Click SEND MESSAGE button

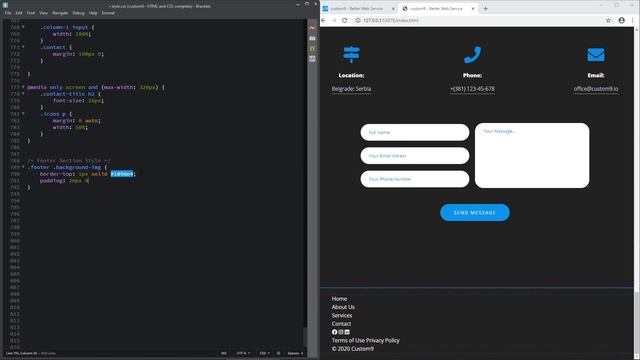click(475, 213)
